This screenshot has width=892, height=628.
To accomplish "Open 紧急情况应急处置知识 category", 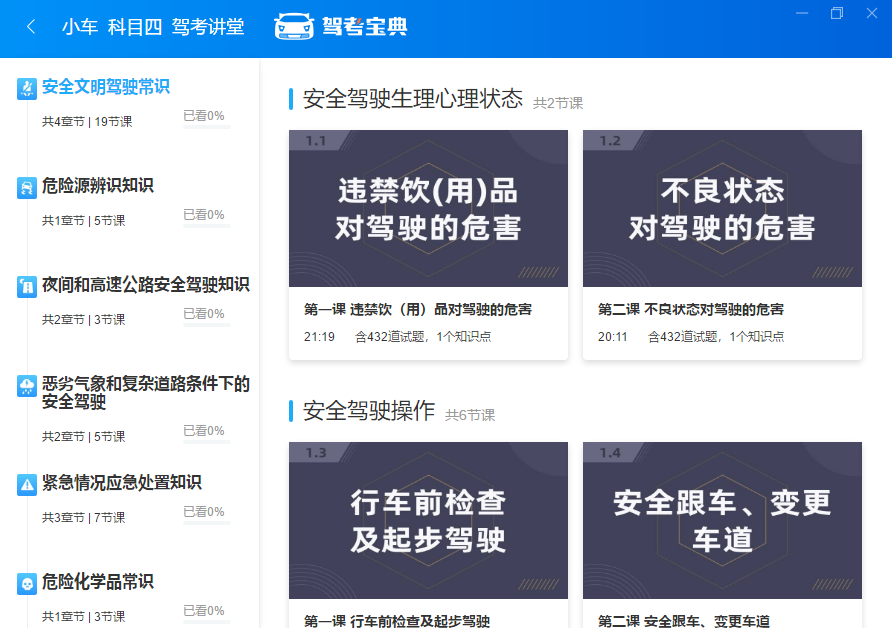I will pos(122,482).
